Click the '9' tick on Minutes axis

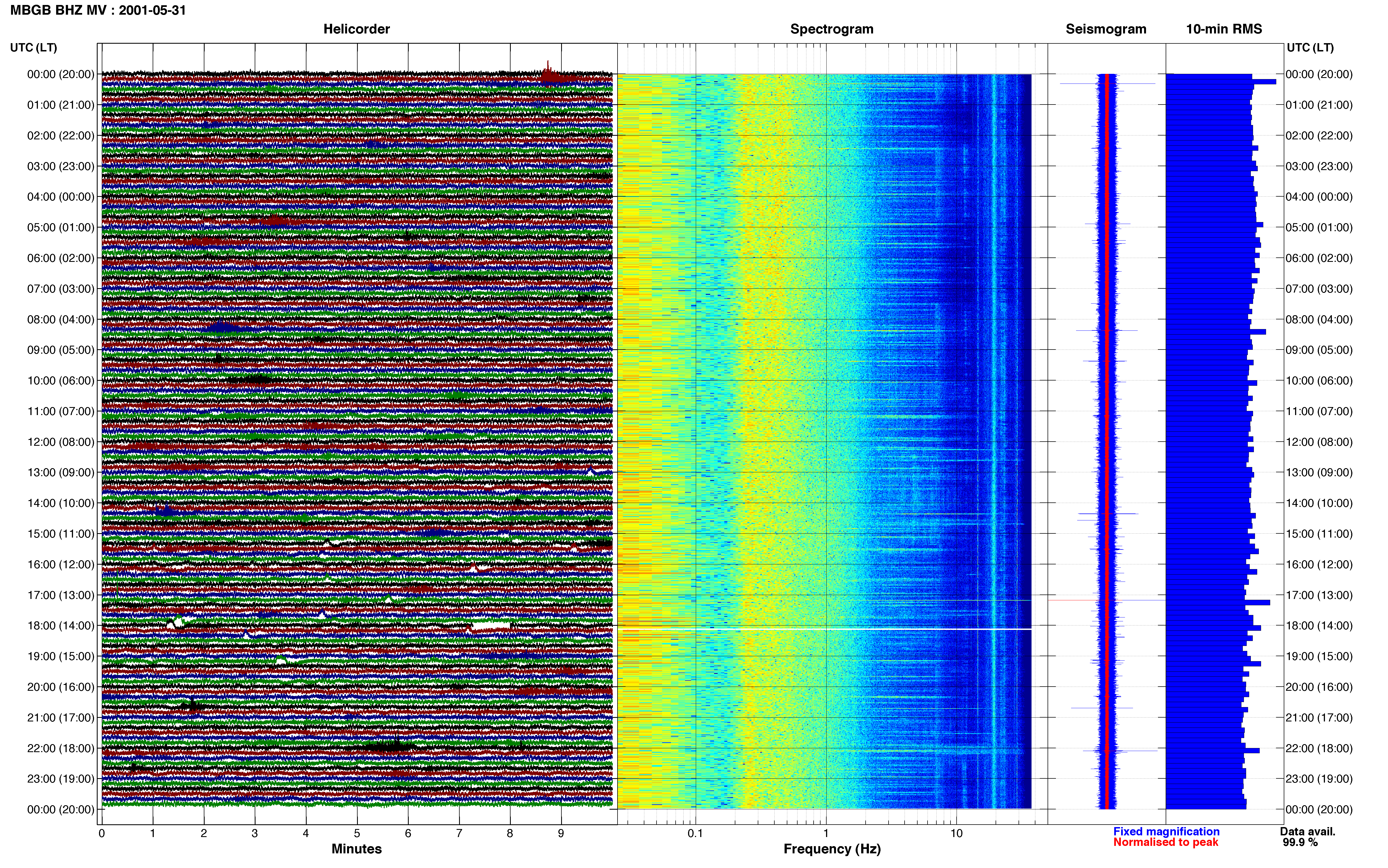coord(561,833)
